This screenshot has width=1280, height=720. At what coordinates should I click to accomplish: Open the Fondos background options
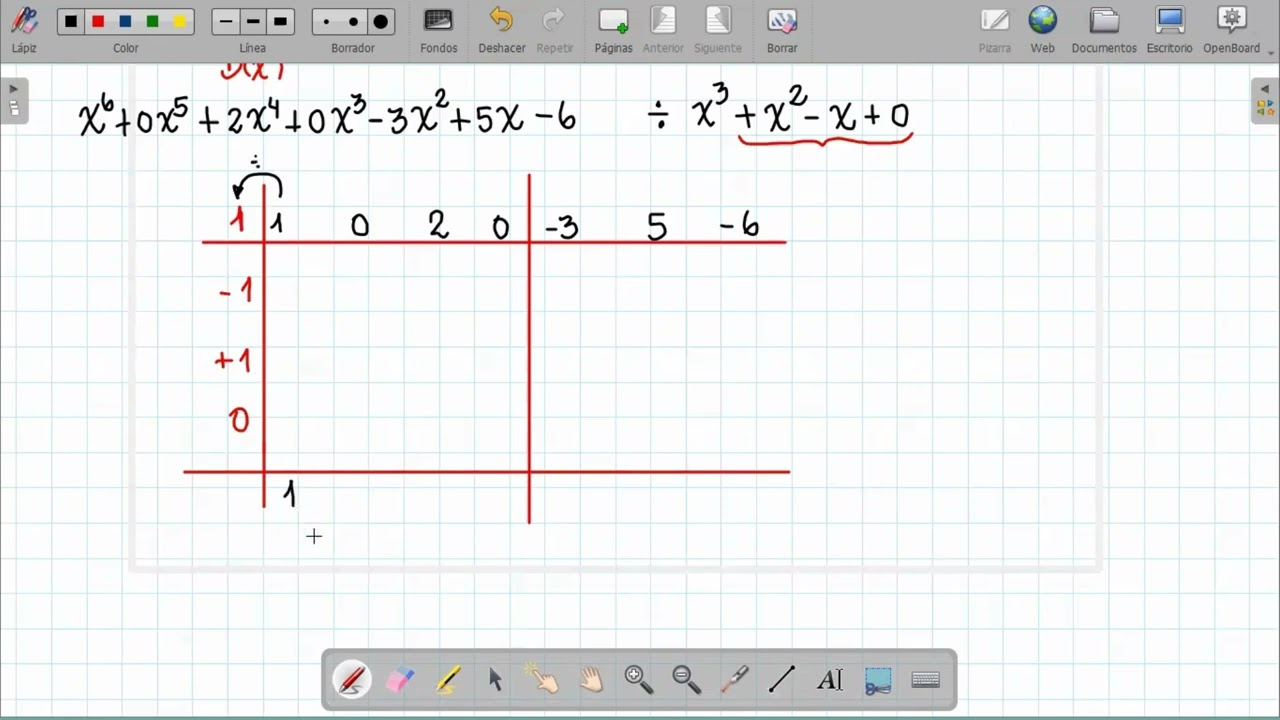point(438,29)
